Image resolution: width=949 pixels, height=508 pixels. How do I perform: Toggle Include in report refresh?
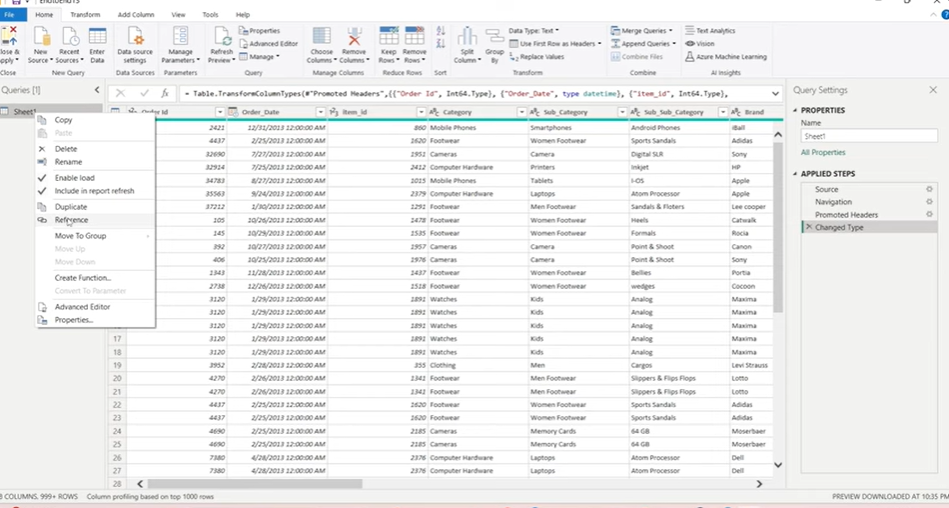click(x=95, y=191)
